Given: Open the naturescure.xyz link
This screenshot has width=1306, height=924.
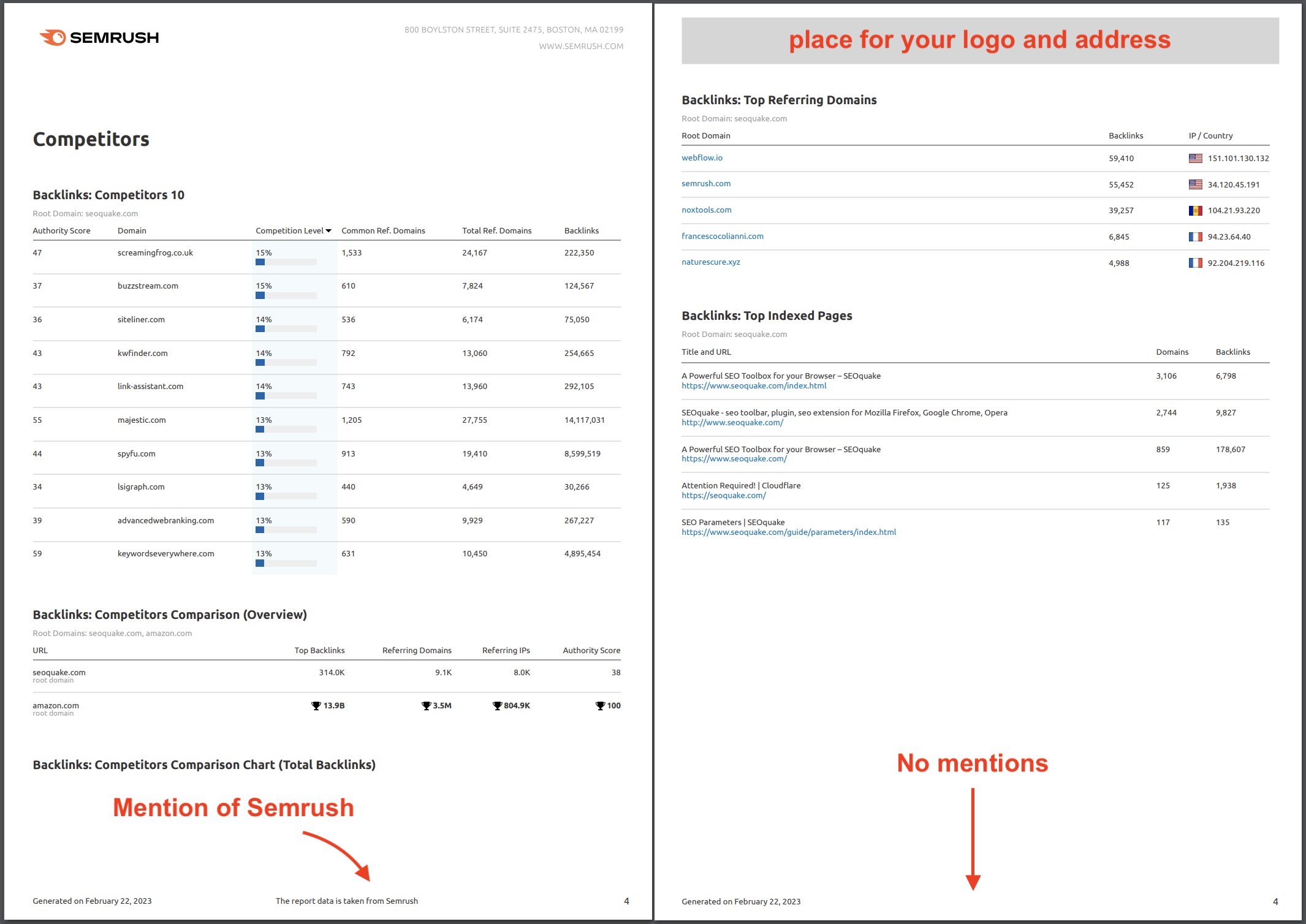Looking at the screenshot, I should (x=711, y=262).
